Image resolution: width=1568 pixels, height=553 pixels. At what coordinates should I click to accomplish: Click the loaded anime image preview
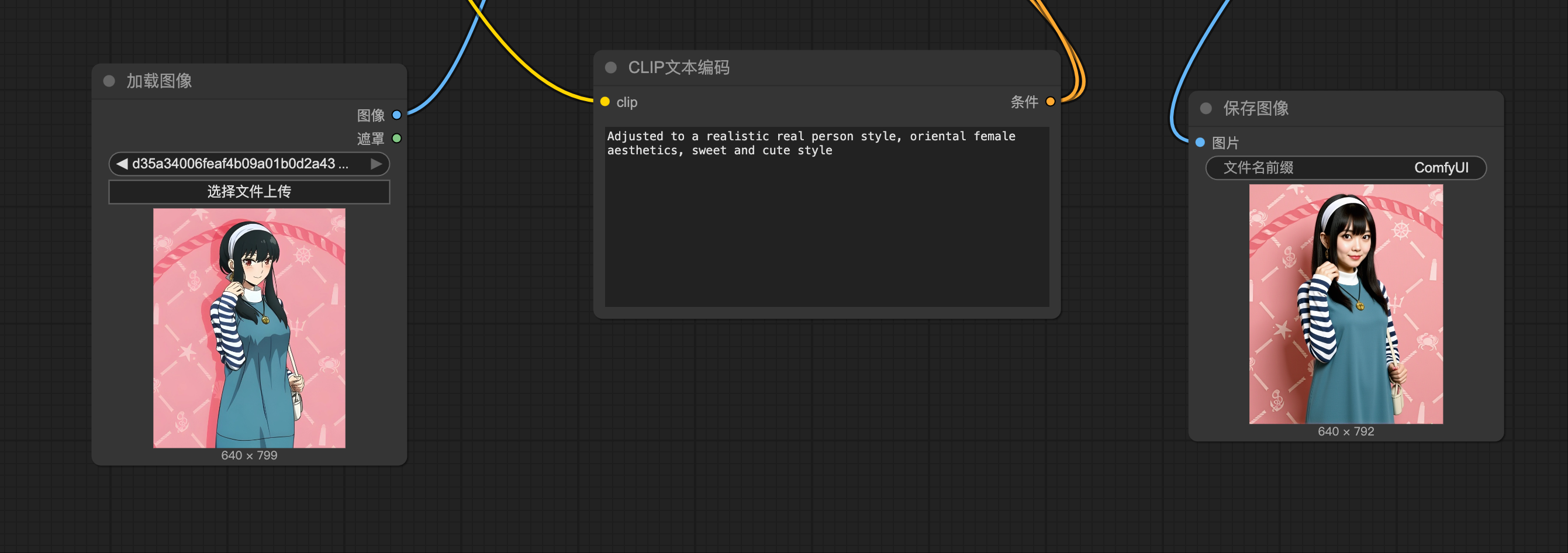(249, 328)
